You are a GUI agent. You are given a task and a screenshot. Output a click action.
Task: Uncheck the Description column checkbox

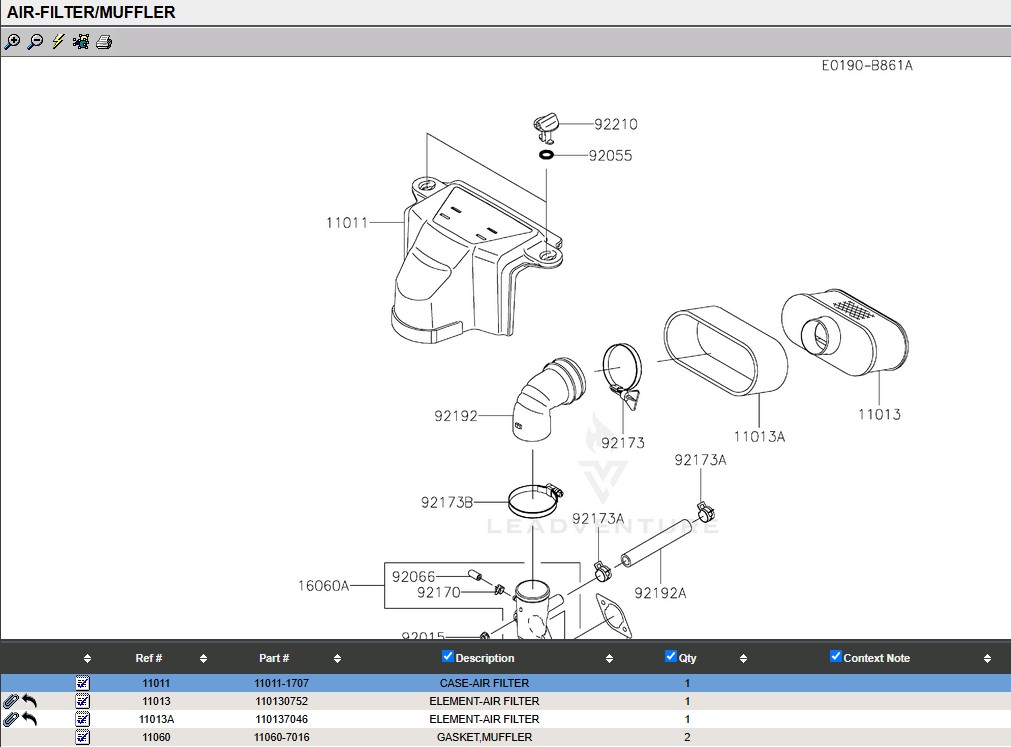[448, 657]
